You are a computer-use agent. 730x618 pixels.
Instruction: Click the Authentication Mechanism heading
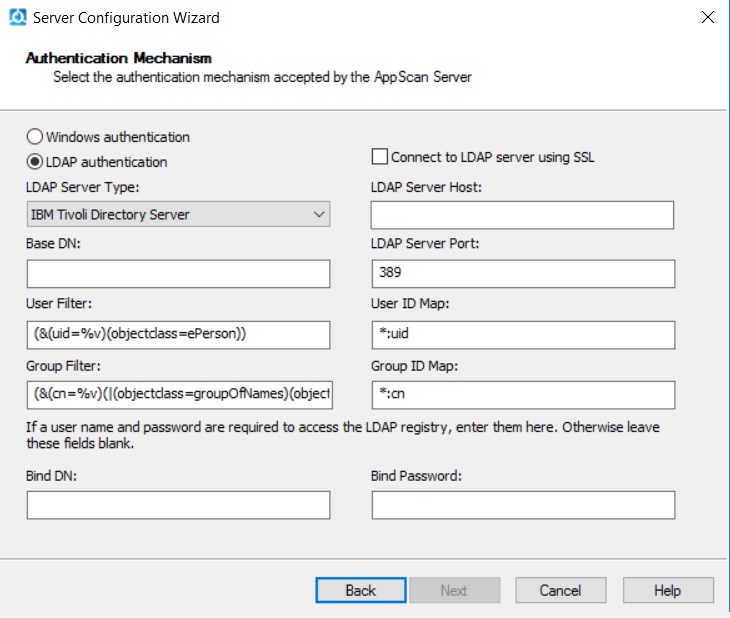click(x=118, y=58)
